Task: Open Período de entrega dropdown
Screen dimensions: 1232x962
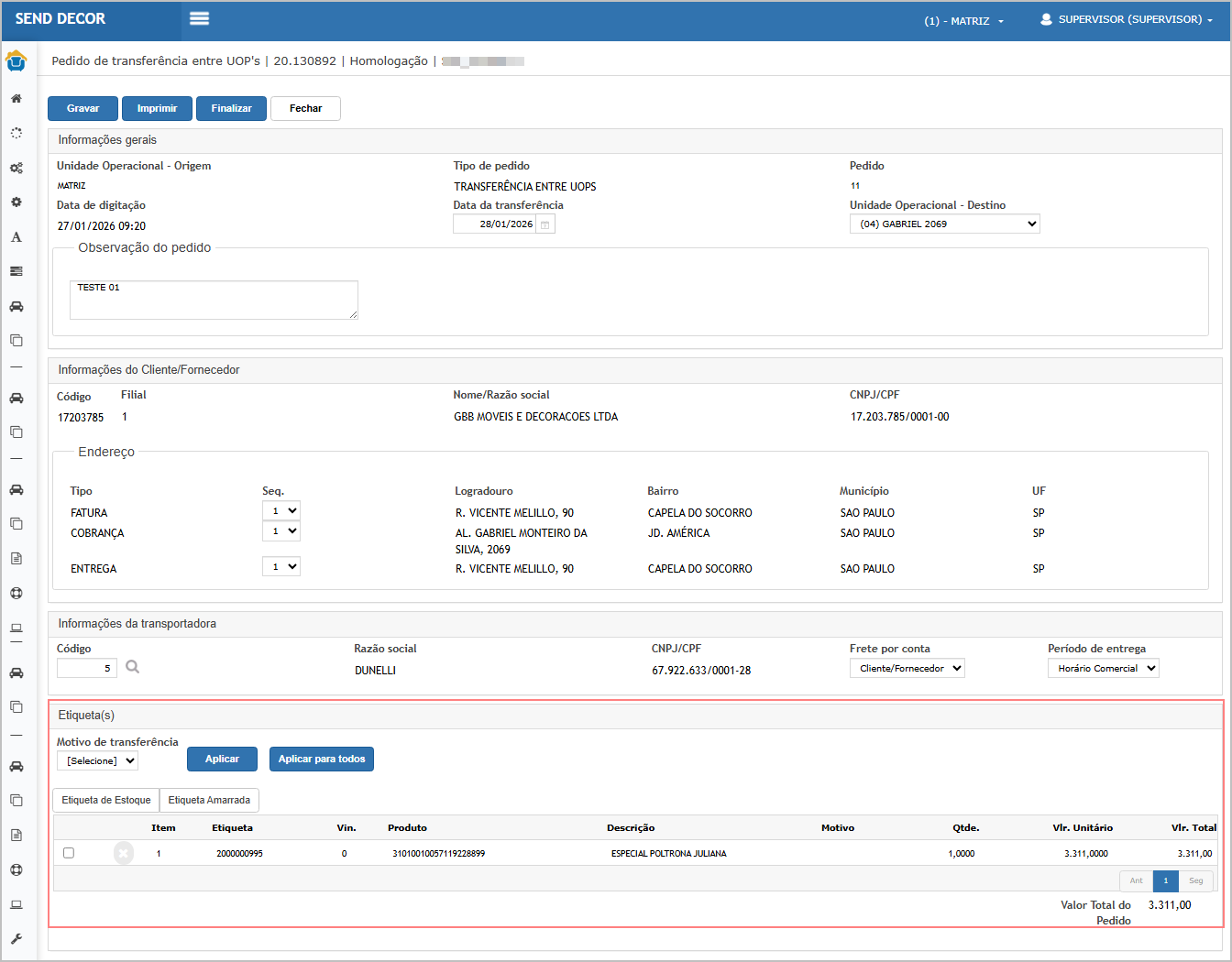Action: point(1103,669)
